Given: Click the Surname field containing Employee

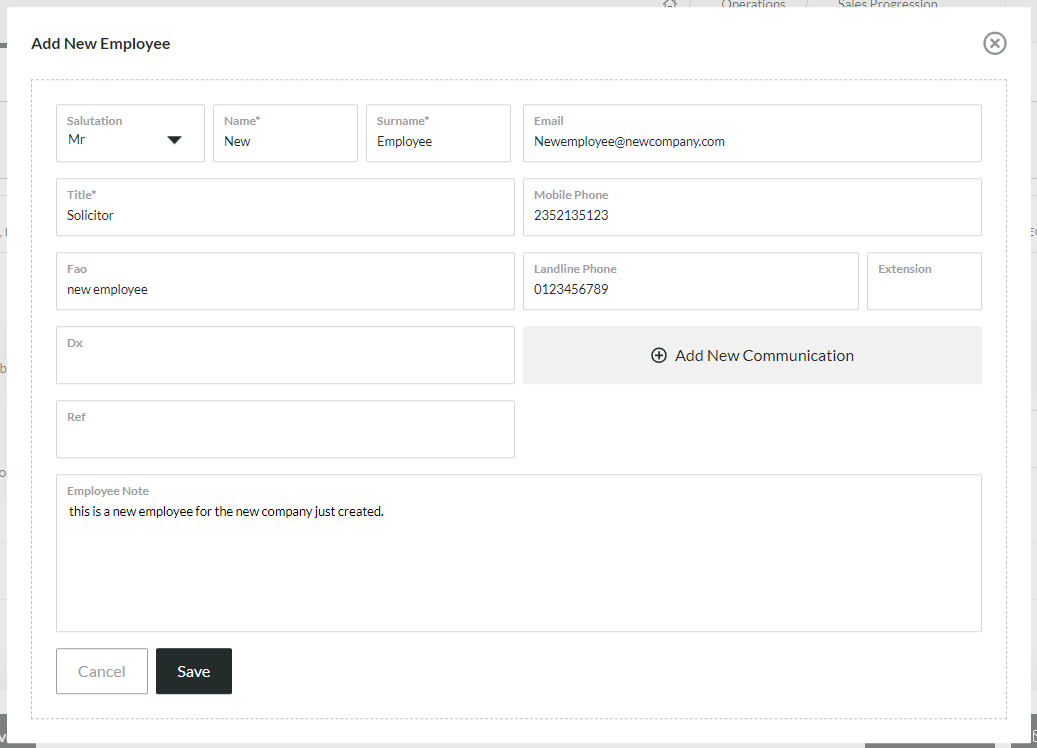Looking at the screenshot, I should (438, 133).
